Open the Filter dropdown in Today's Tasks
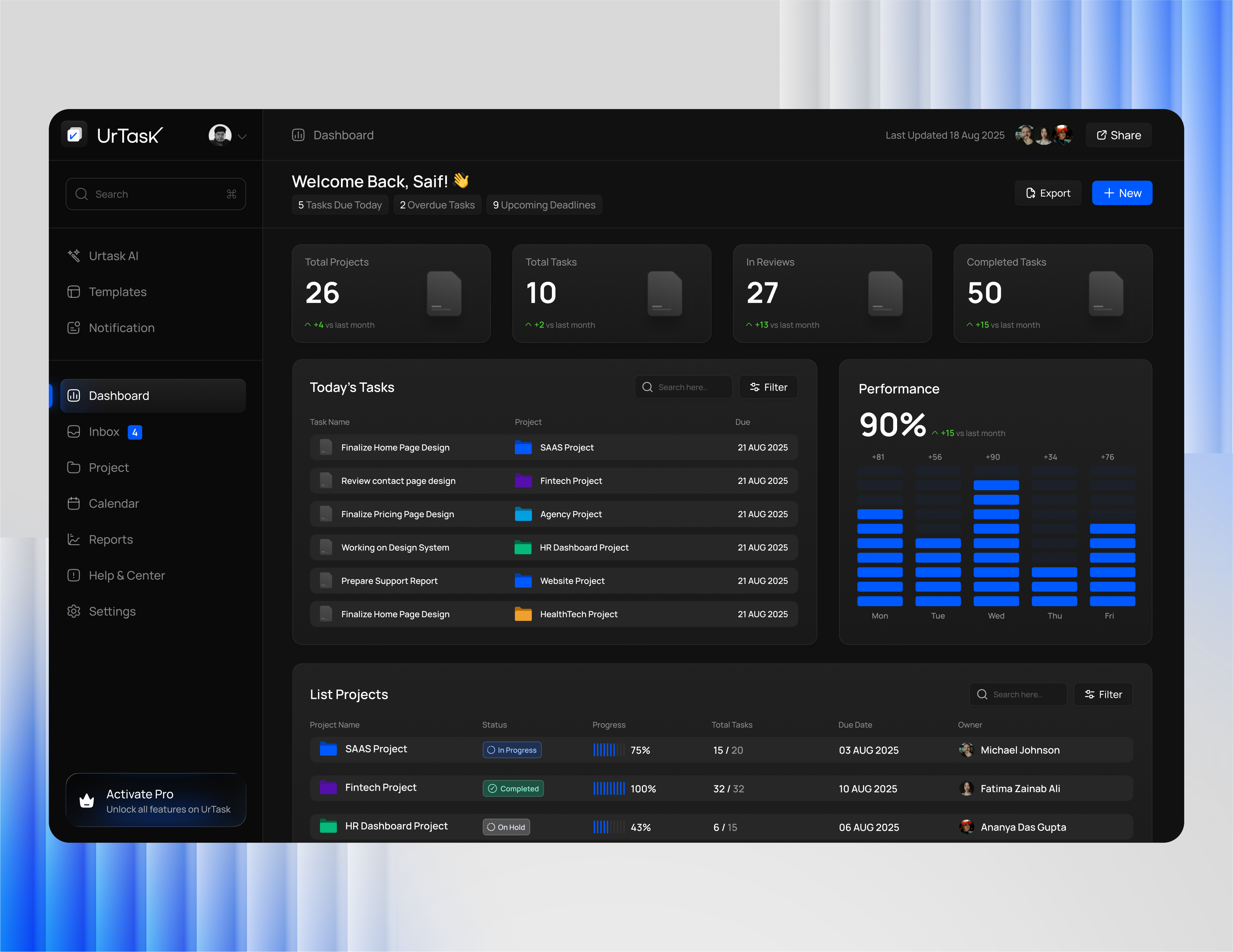Screen dimensions: 1233x952 tap(768, 386)
